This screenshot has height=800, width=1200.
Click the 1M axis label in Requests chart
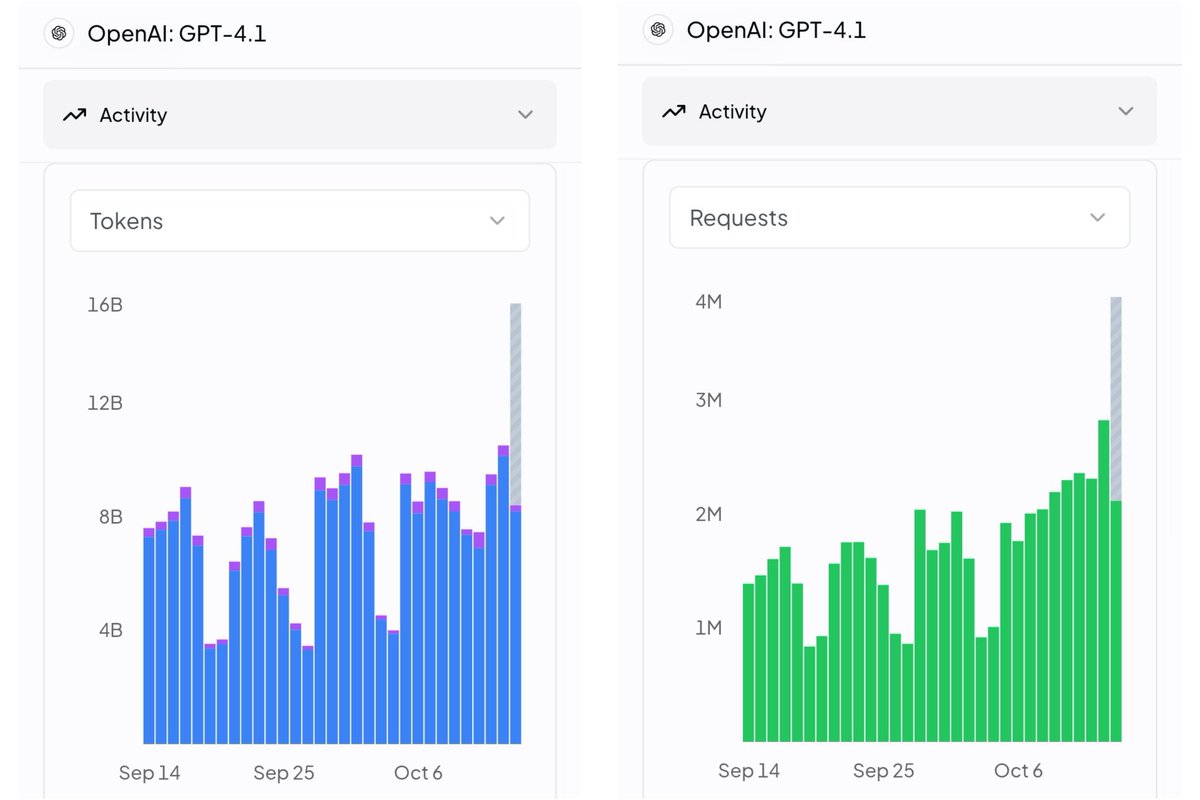[x=709, y=628]
